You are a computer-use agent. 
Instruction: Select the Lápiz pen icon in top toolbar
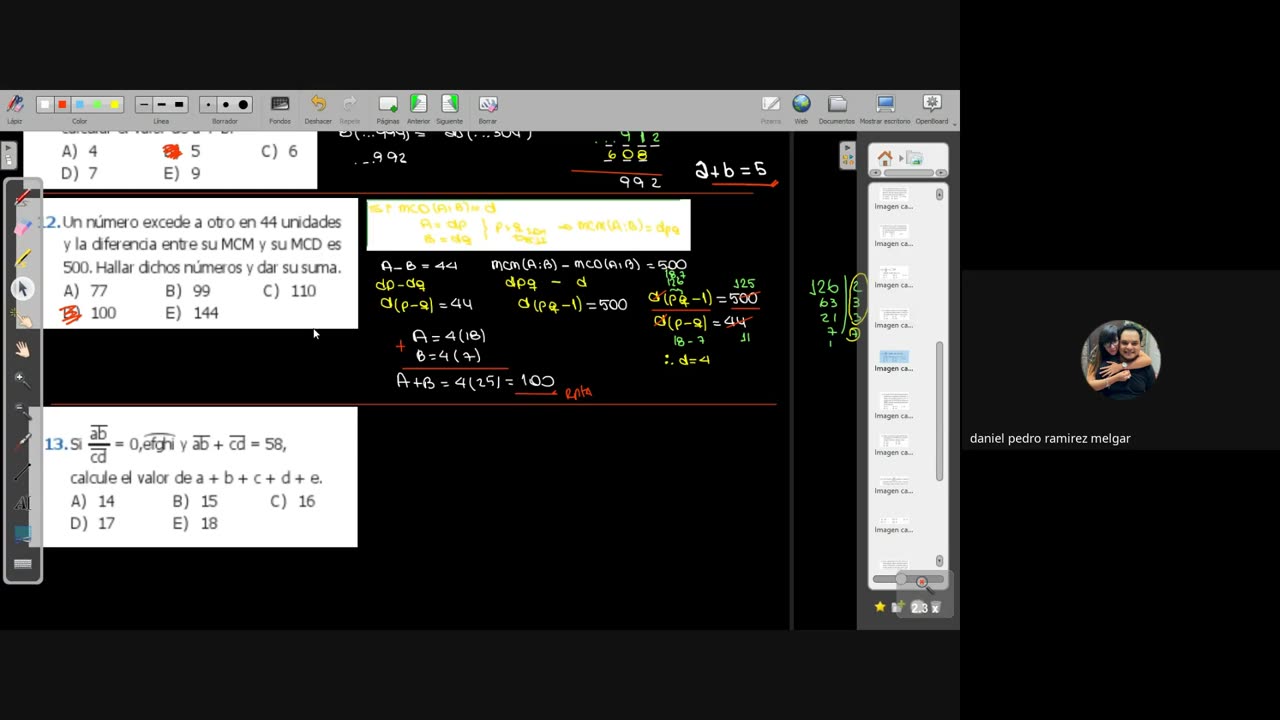[15, 104]
